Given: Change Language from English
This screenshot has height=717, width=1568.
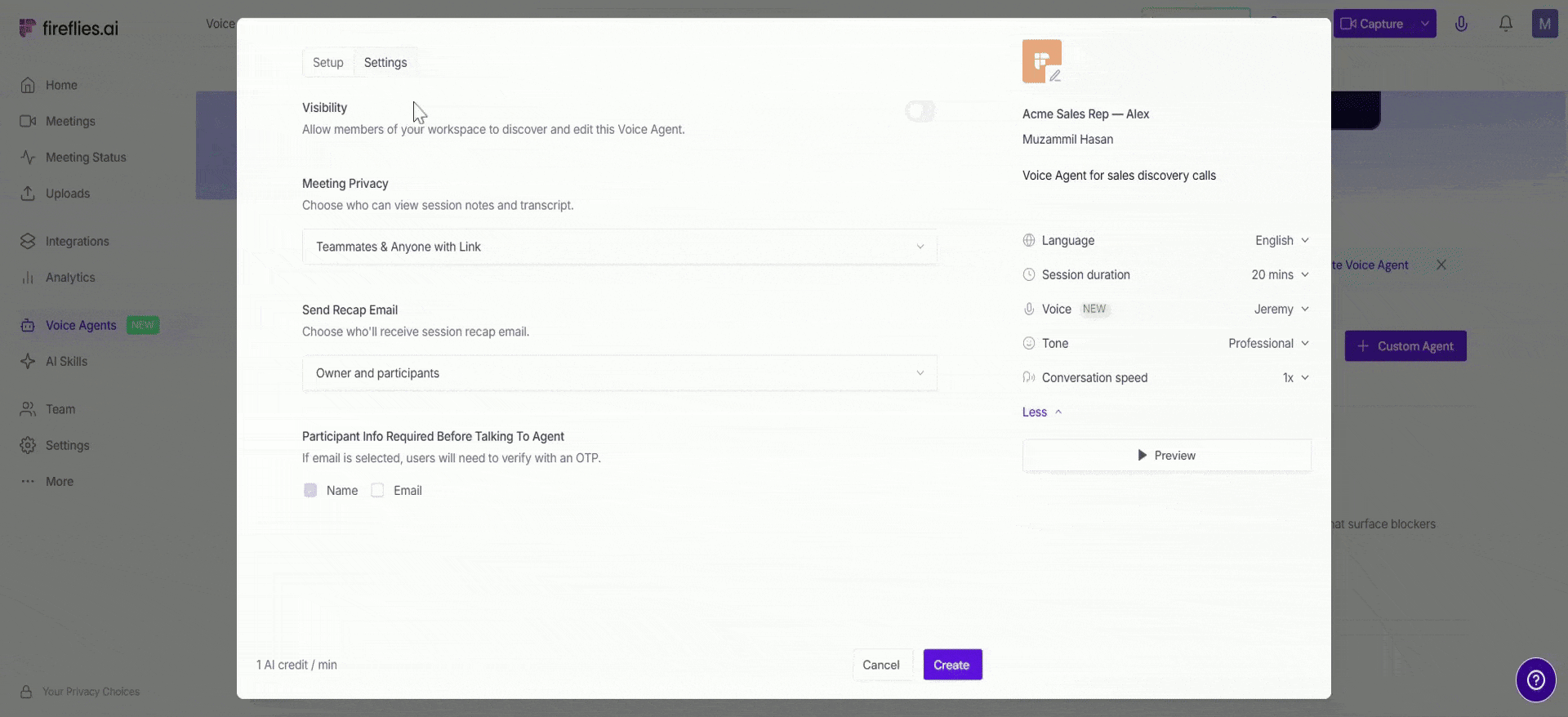Looking at the screenshot, I should (x=1282, y=240).
